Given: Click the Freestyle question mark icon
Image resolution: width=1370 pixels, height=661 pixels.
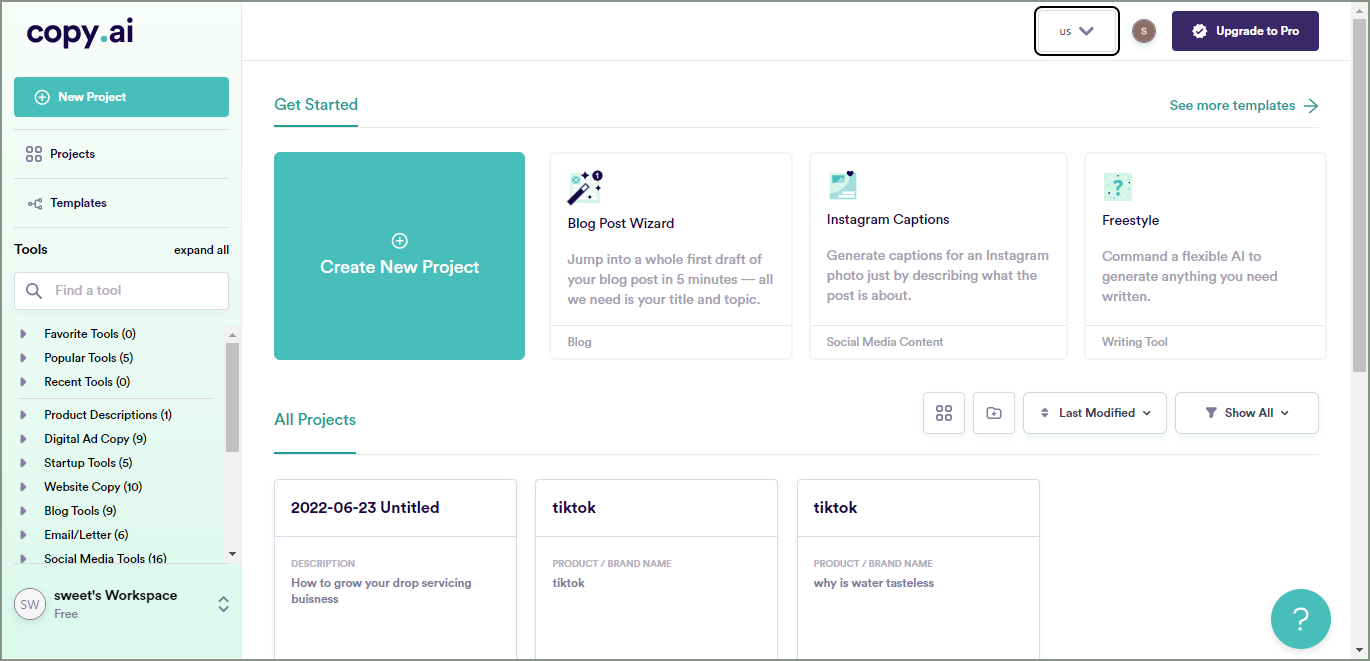Looking at the screenshot, I should tap(1117, 187).
